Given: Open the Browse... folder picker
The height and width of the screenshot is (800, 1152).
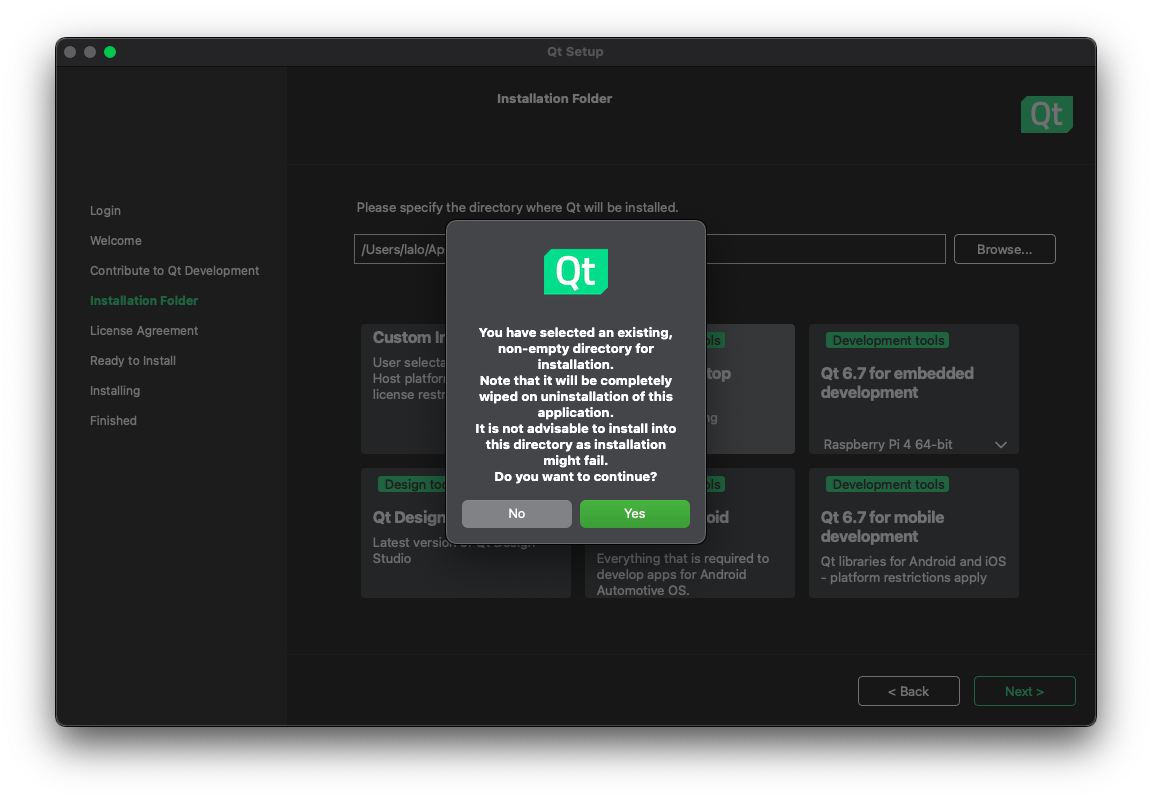Looking at the screenshot, I should 1004,249.
